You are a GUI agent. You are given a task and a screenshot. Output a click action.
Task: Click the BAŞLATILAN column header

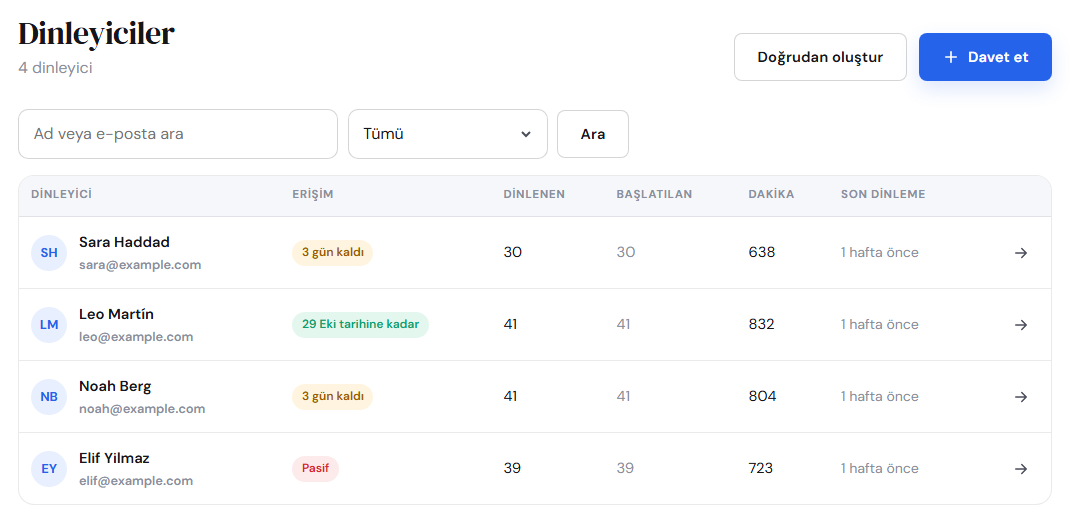[654, 194]
